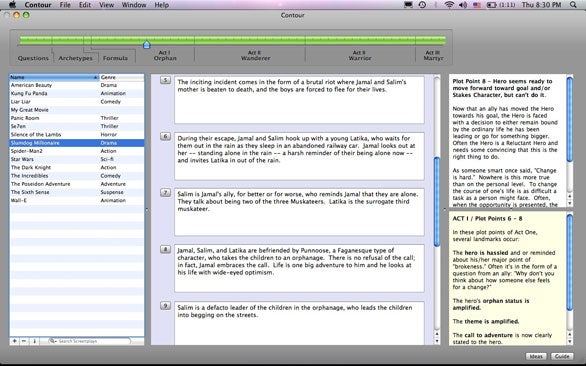Click the info button below screenplay list

[34, 341]
